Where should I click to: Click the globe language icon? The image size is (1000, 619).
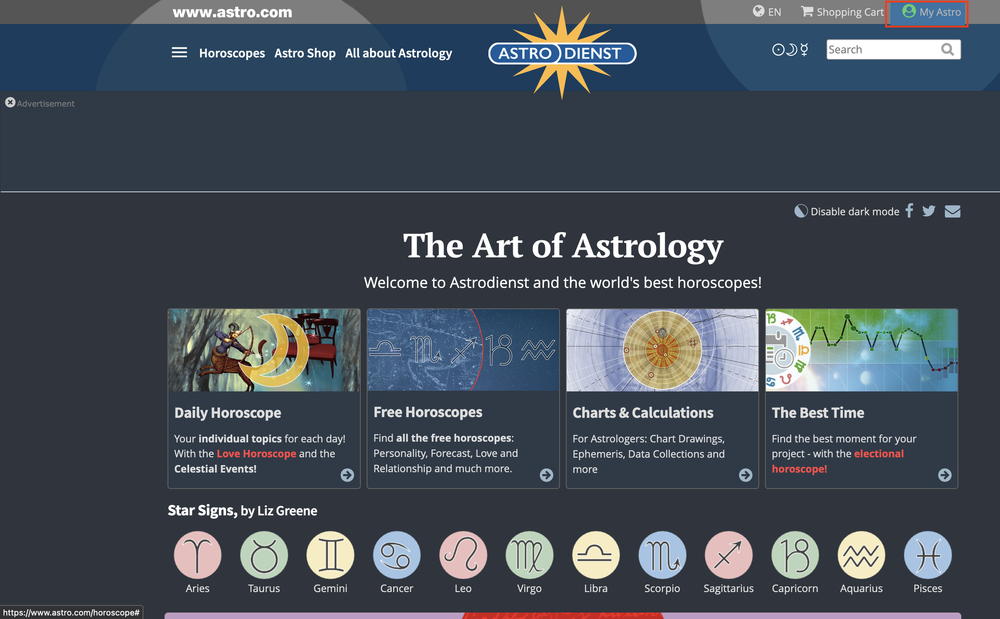tap(758, 11)
